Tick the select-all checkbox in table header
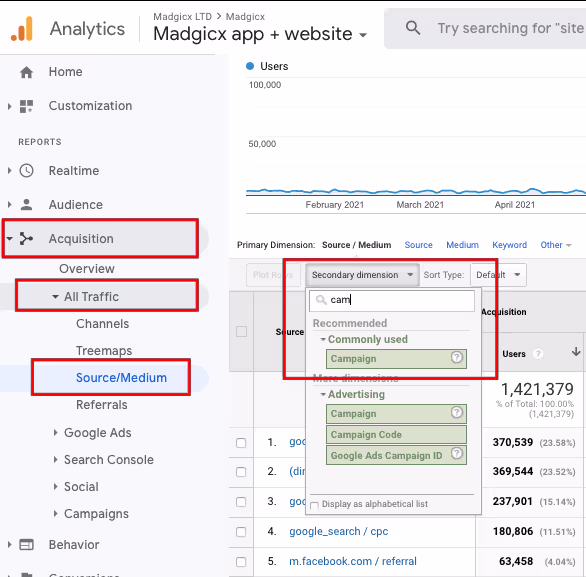 coord(241,331)
